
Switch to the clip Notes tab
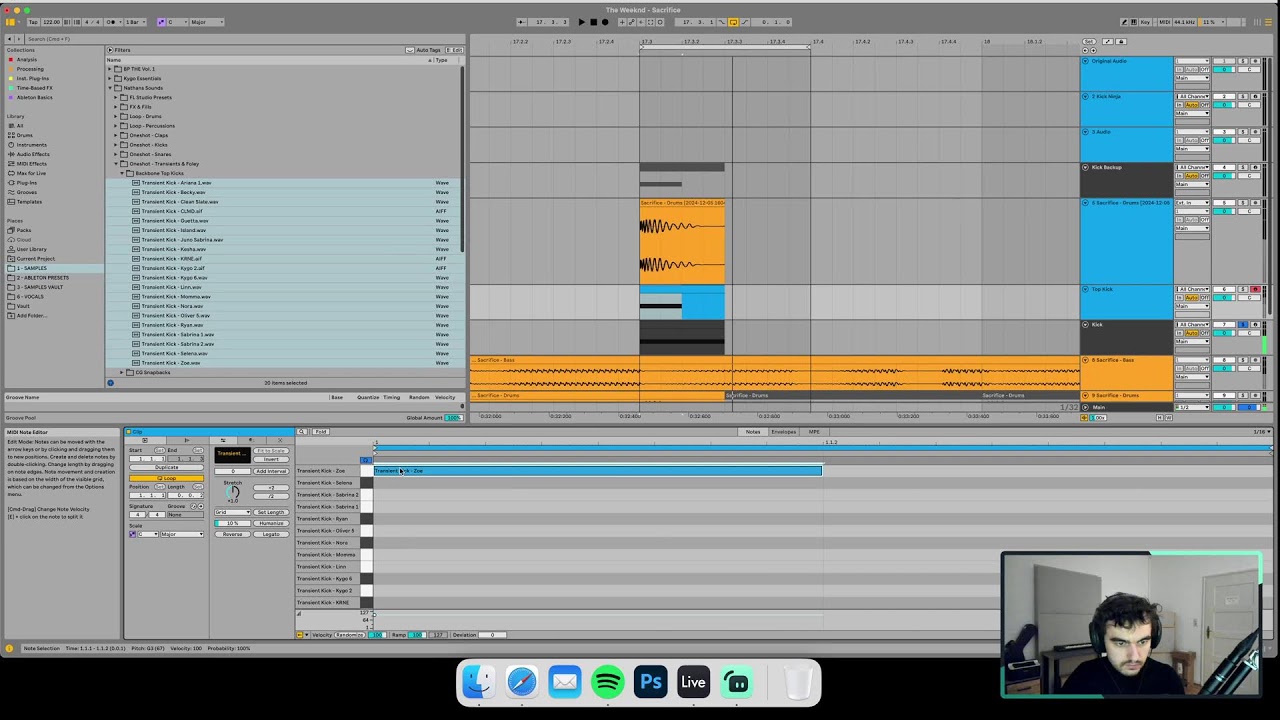(x=753, y=432)
